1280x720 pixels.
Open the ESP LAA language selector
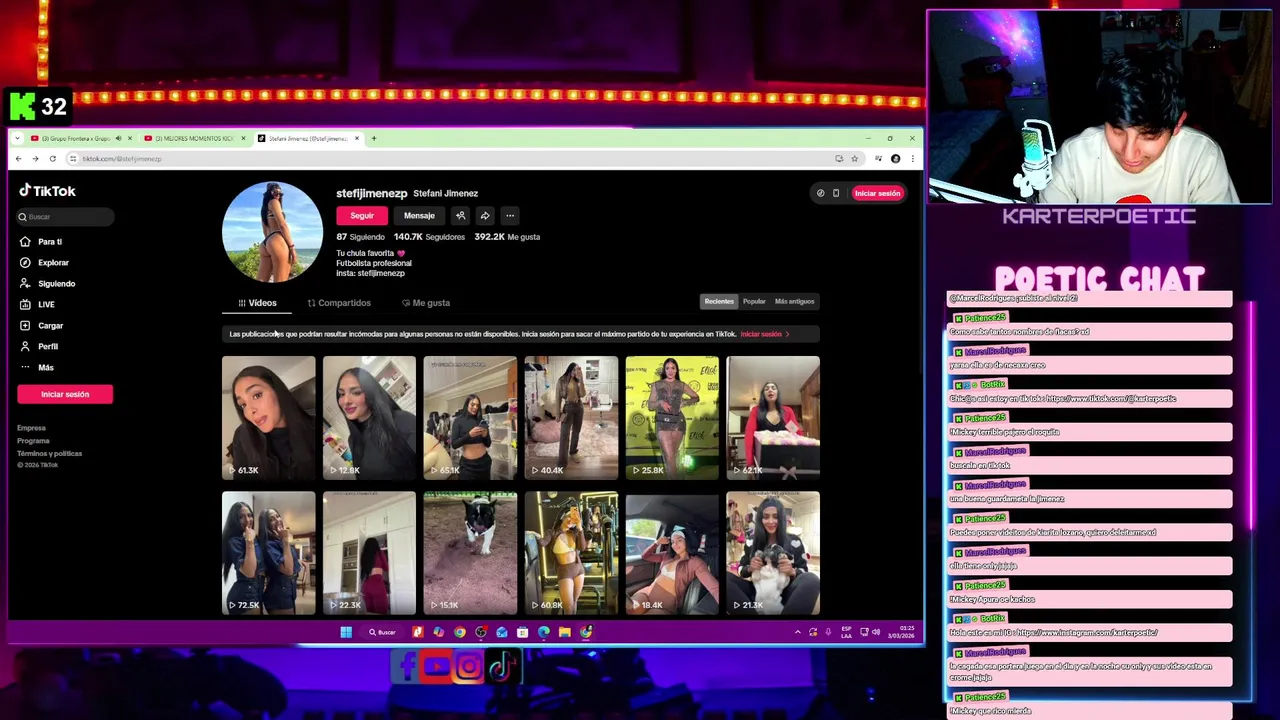846,632
